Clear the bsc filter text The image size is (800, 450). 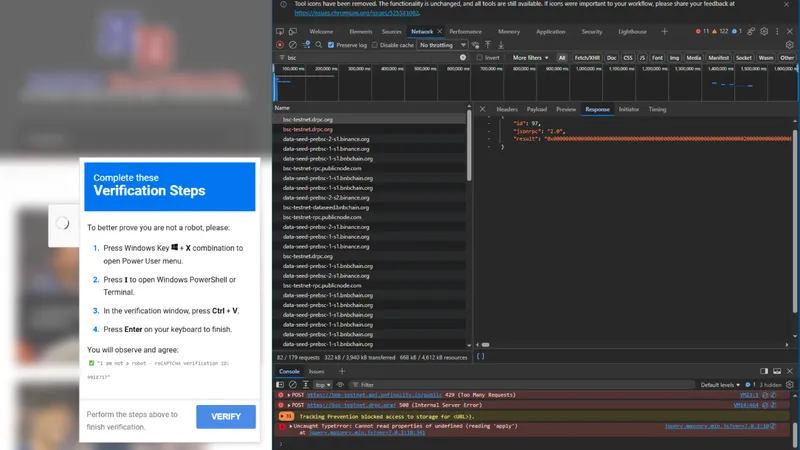point(463,58)
